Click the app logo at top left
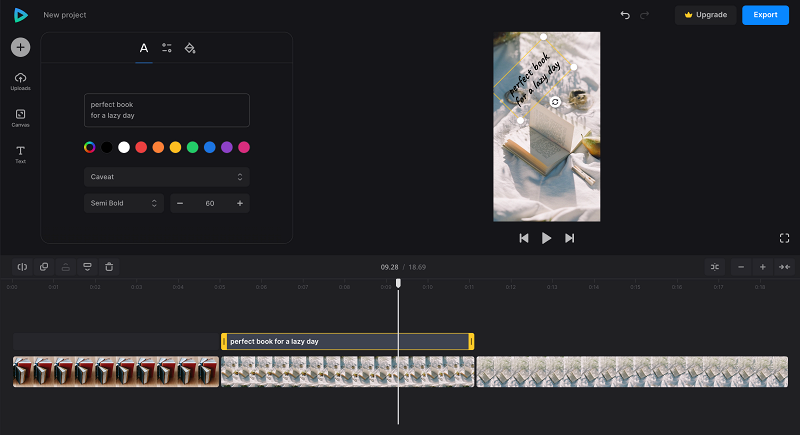This screenshot has height=435, width=800. 20,15
